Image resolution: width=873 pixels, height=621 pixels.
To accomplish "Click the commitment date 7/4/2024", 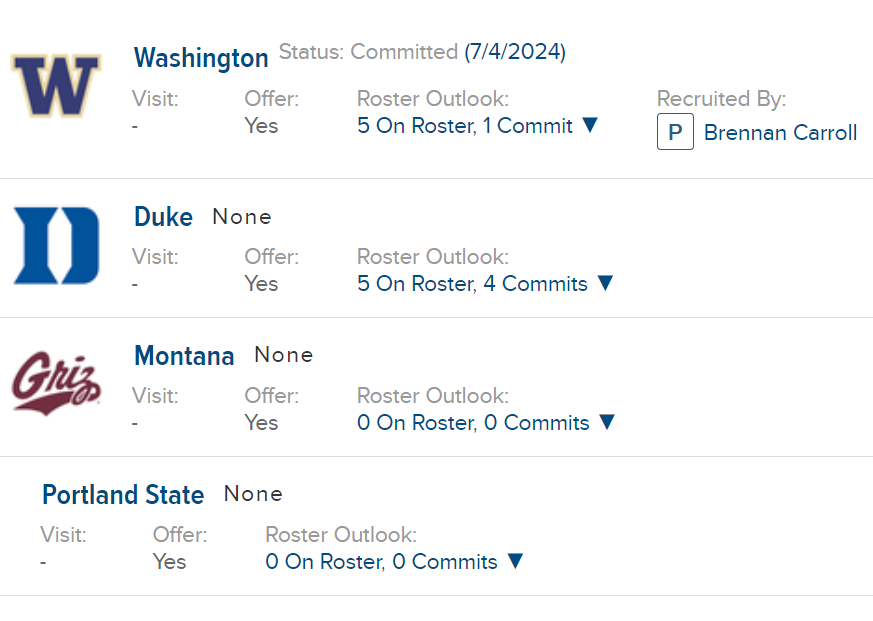I will 515,52.
